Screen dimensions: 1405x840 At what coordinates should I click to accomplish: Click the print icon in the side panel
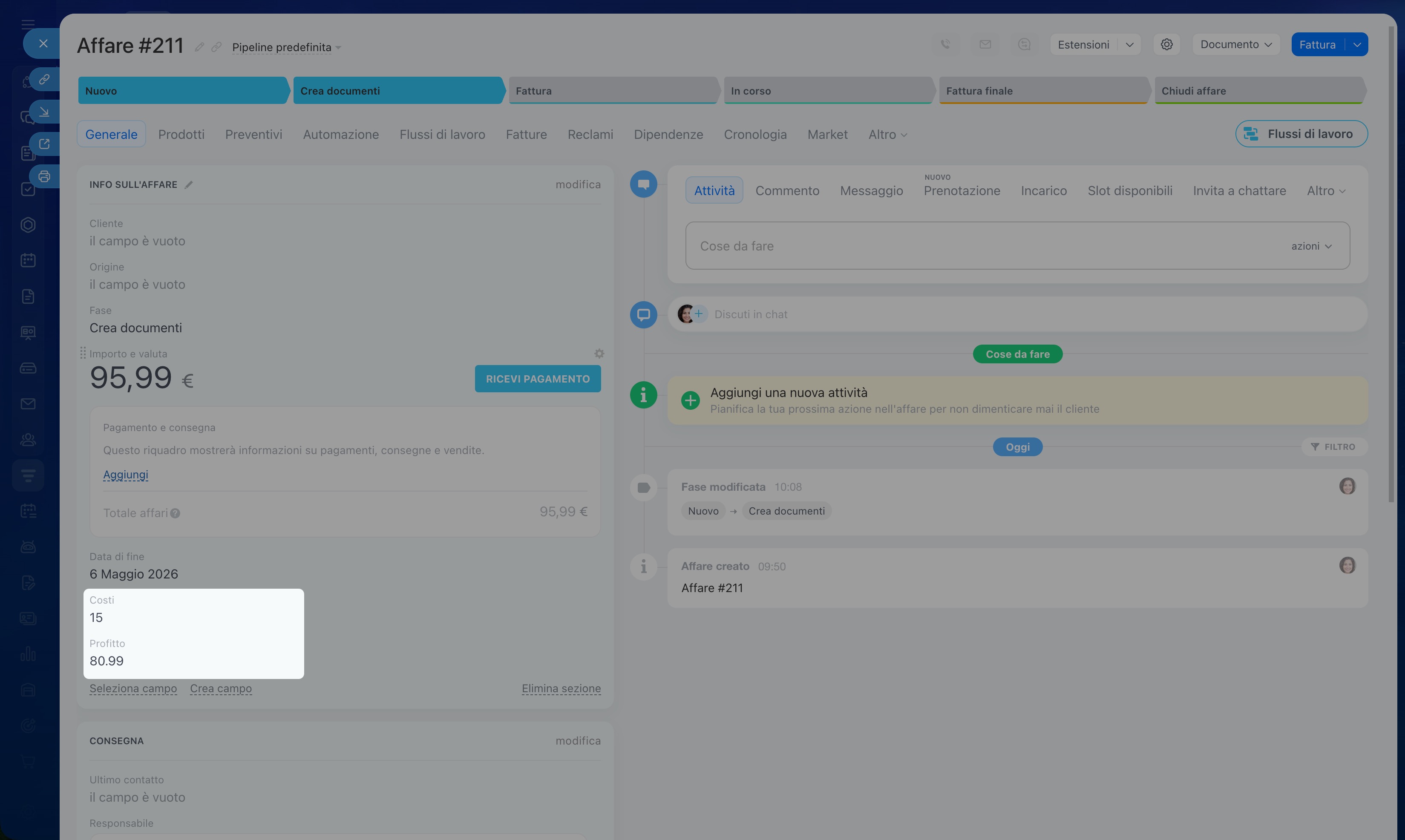coord(44,176)
